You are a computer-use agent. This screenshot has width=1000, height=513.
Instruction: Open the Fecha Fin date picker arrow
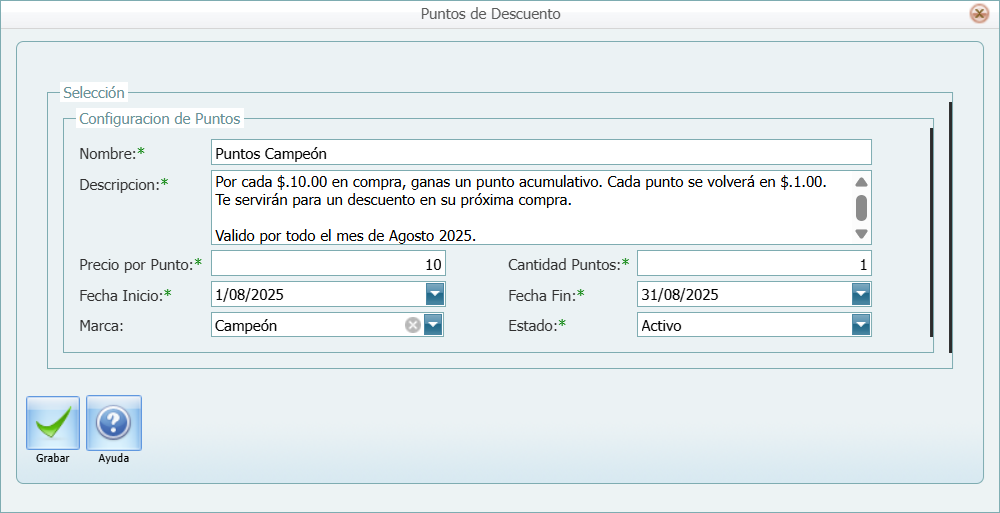(x=860, y=294)
